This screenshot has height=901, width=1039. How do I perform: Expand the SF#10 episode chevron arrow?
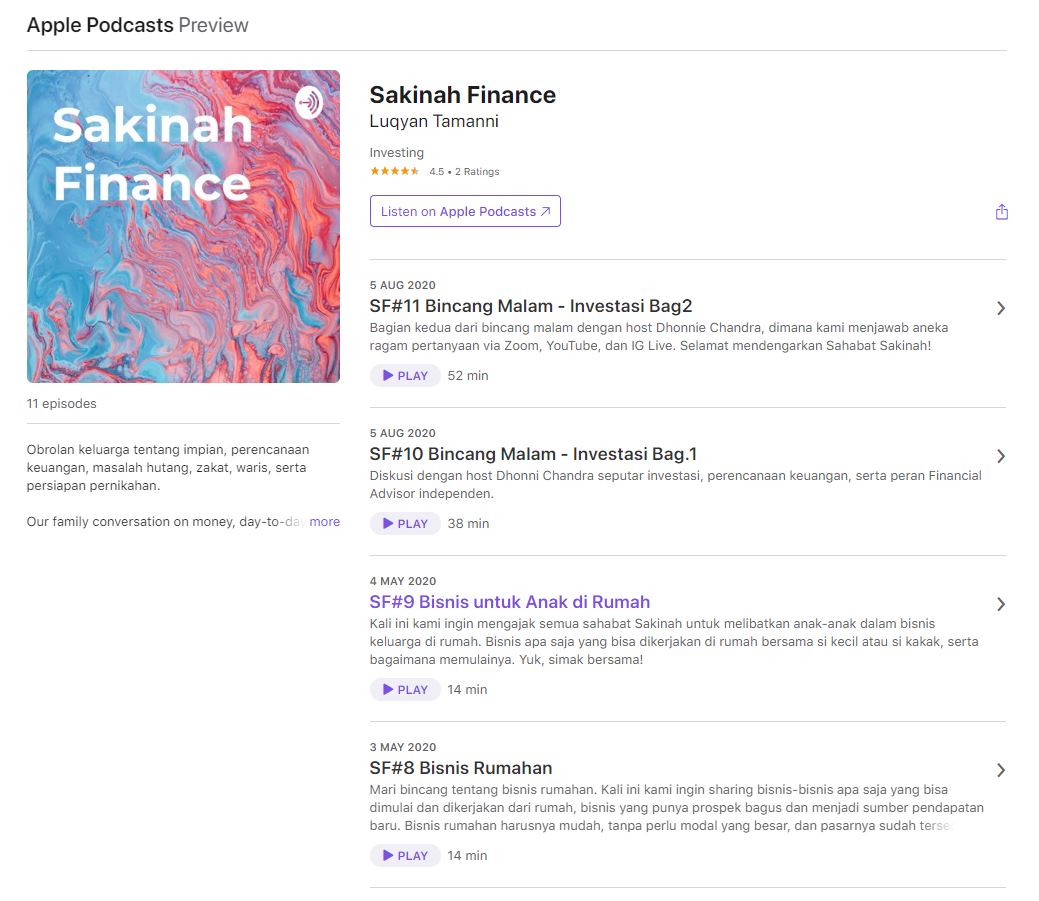[1000, 456]
